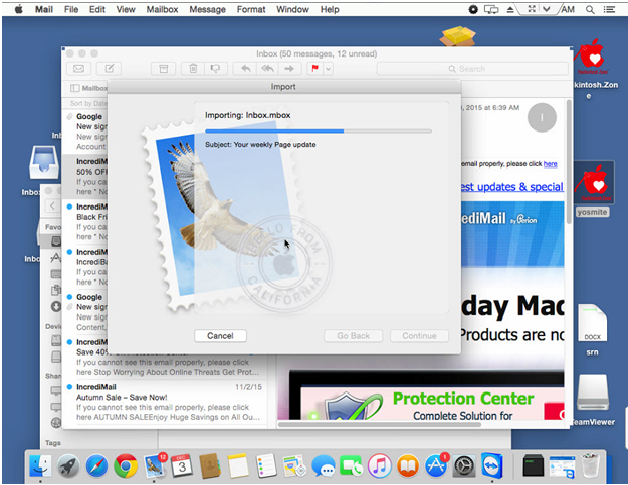Open the Apple menu
Viewport: 628px width, 485px height.
[x=18, y=9]
